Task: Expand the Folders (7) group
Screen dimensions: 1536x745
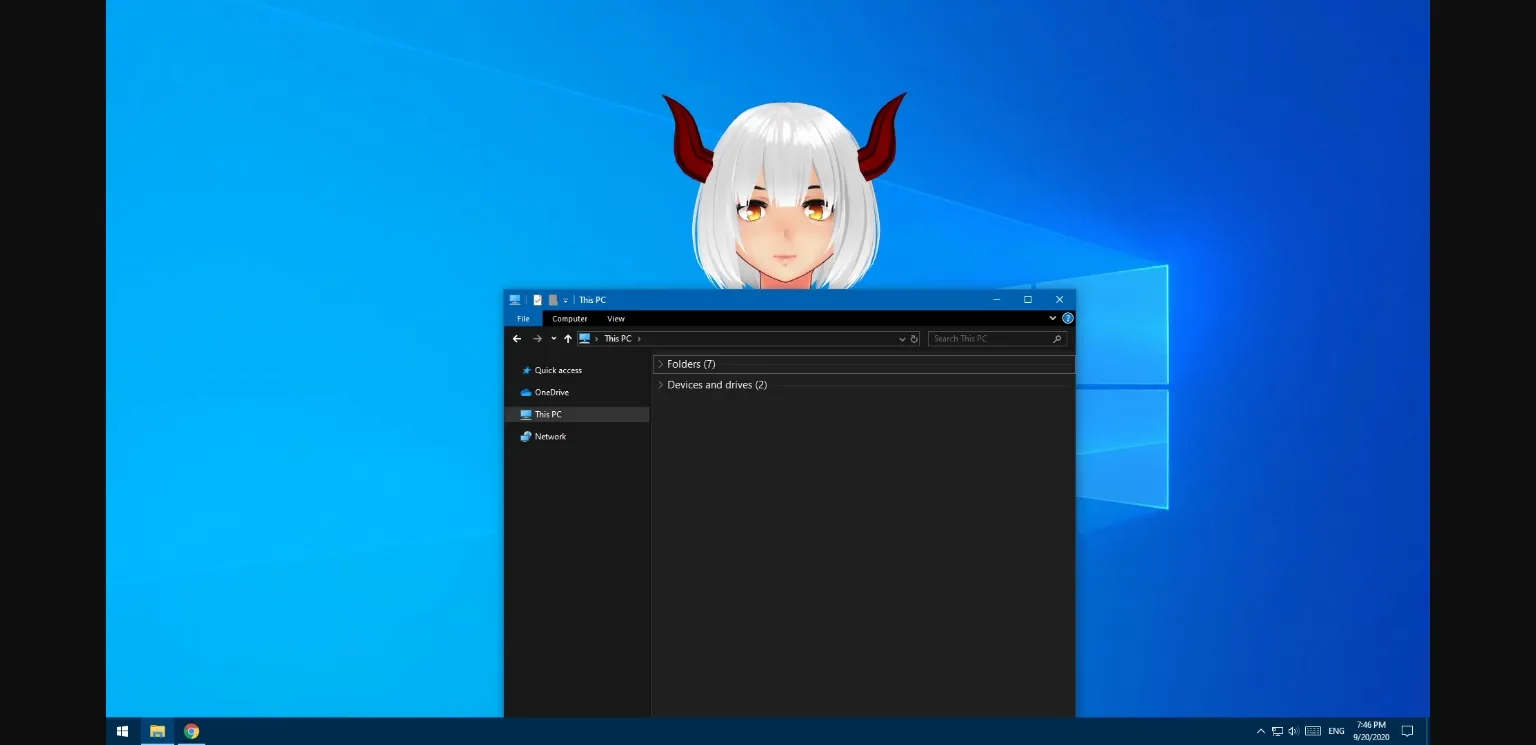Action: click(661, 364)
